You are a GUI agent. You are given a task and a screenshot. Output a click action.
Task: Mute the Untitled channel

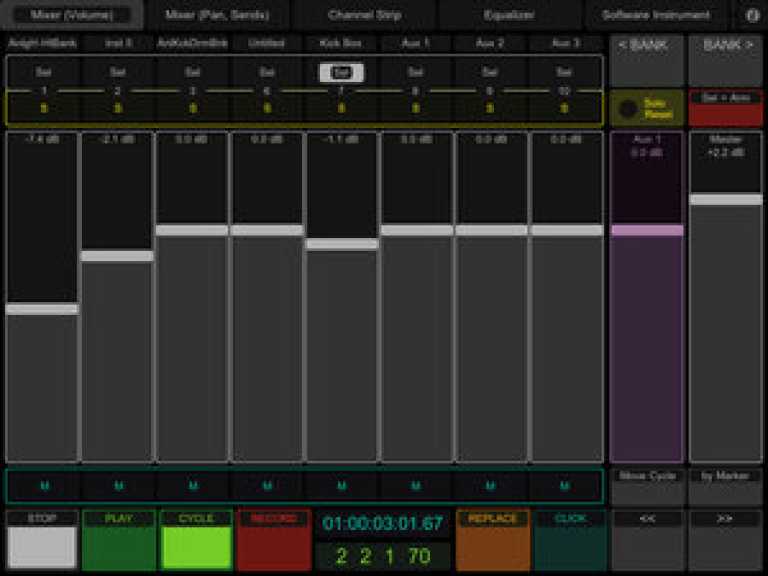pos(267,486)
